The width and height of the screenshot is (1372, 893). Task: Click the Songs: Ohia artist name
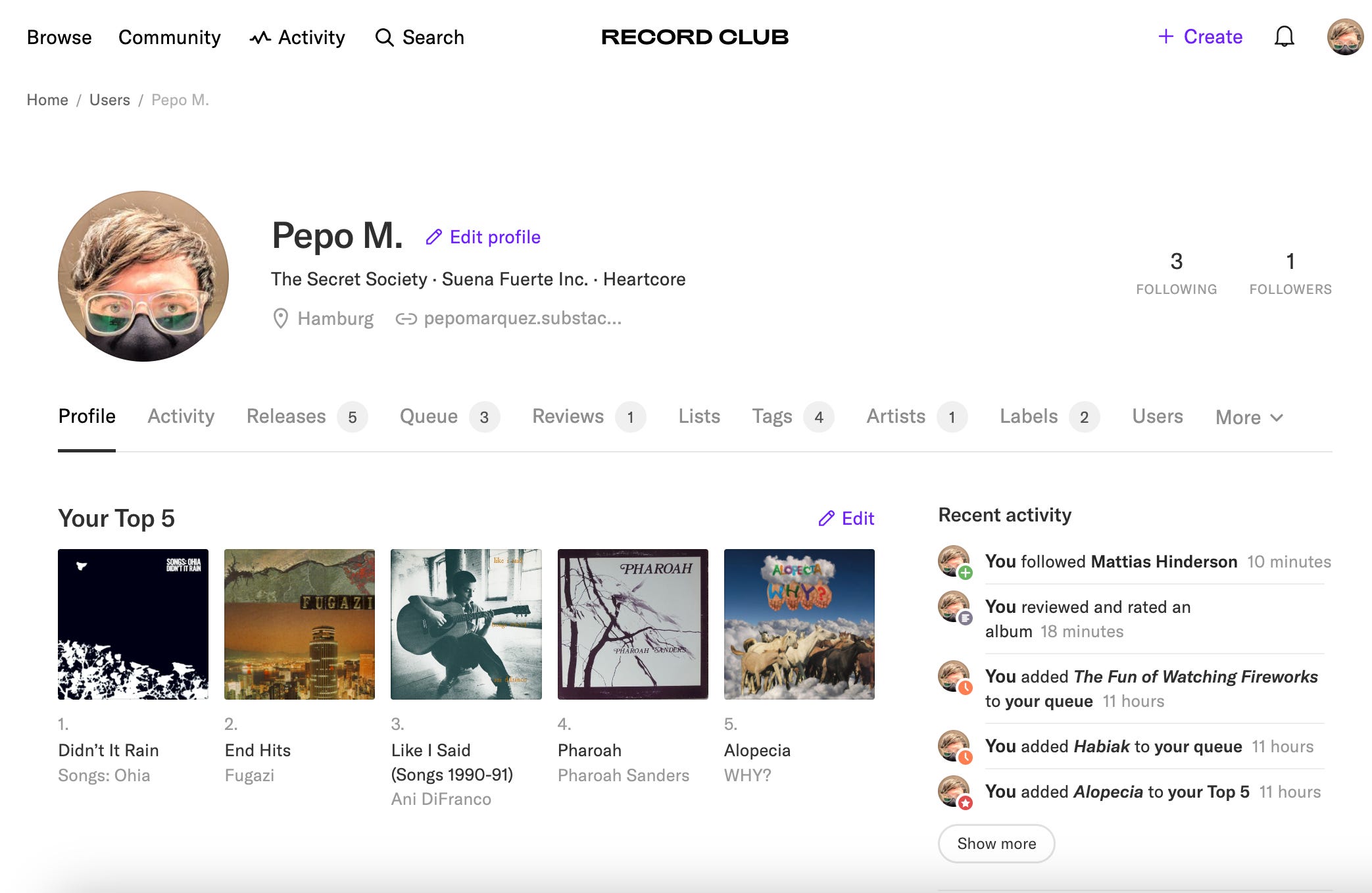[x=104, y=775]
